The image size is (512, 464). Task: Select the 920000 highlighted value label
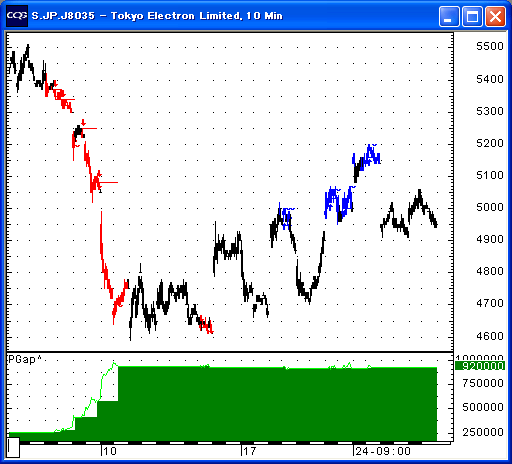click(x=480, y=366)
